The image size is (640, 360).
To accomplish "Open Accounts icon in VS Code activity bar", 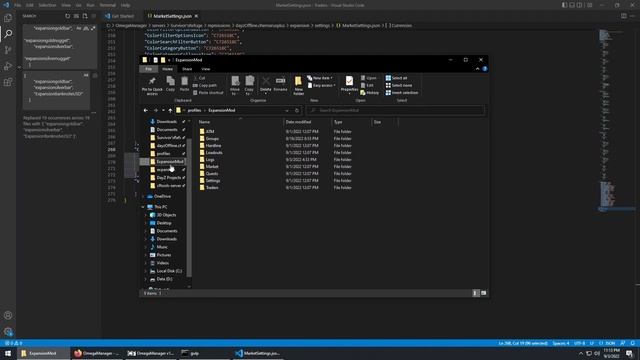I will click(x=8, y=315).
